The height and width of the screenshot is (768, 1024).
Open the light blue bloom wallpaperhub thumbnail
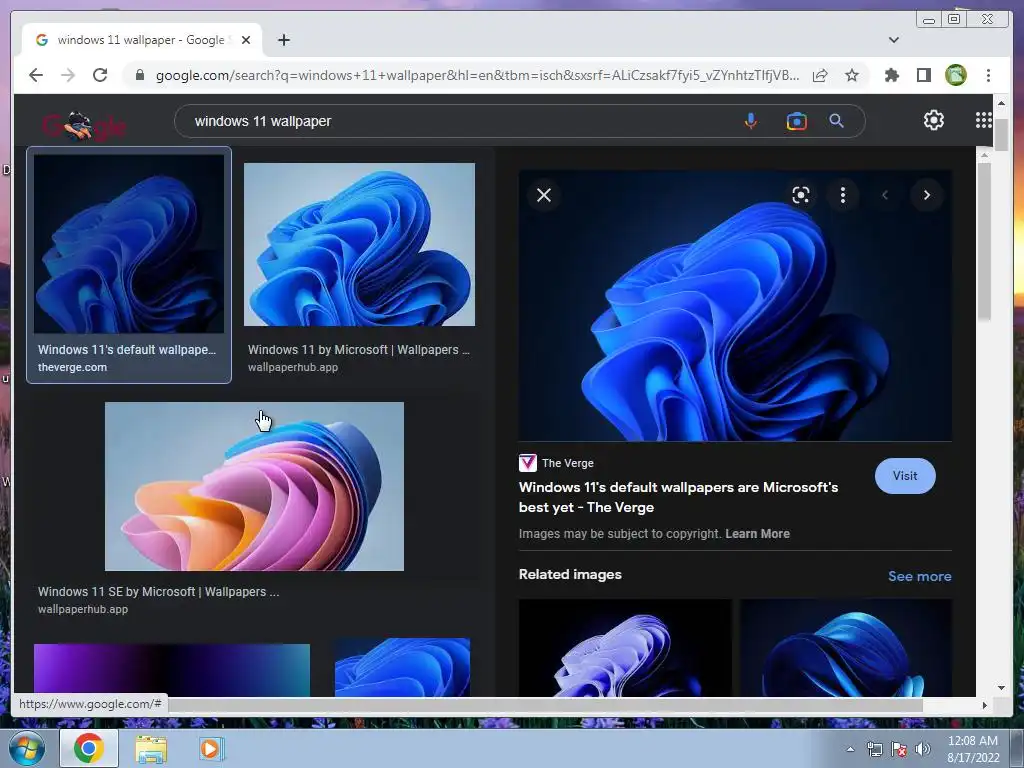click(359, 244)
